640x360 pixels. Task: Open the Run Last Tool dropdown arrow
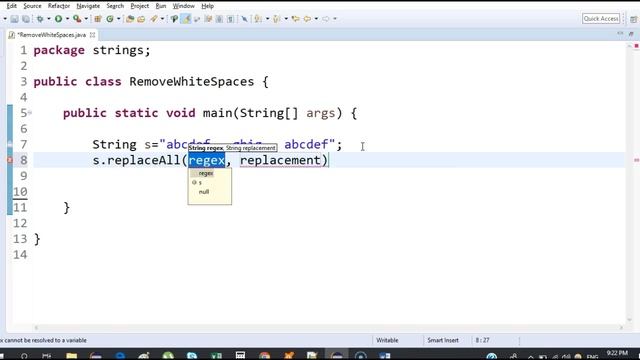coord(86,19)
